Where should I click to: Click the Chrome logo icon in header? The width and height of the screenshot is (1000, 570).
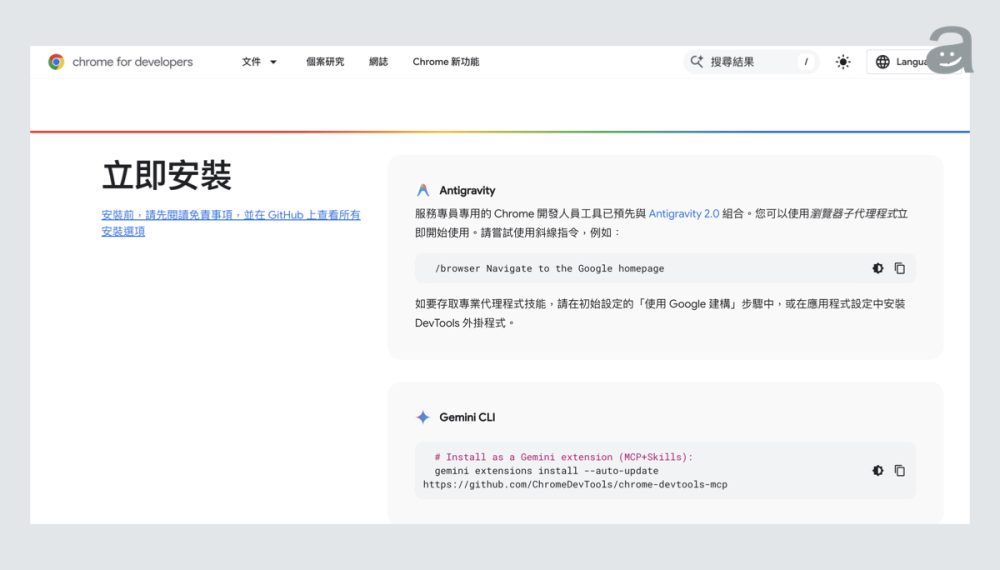pyautogui.click(x=56, y=62)
